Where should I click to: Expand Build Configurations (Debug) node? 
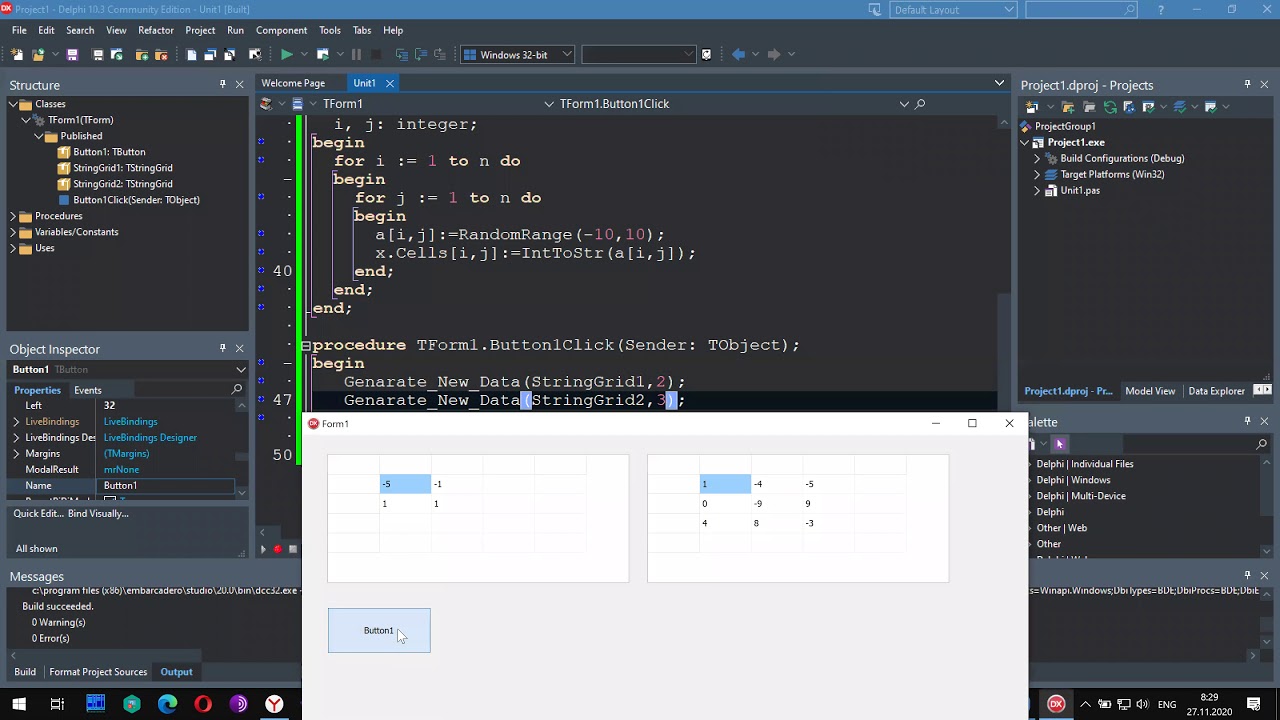1037,158
